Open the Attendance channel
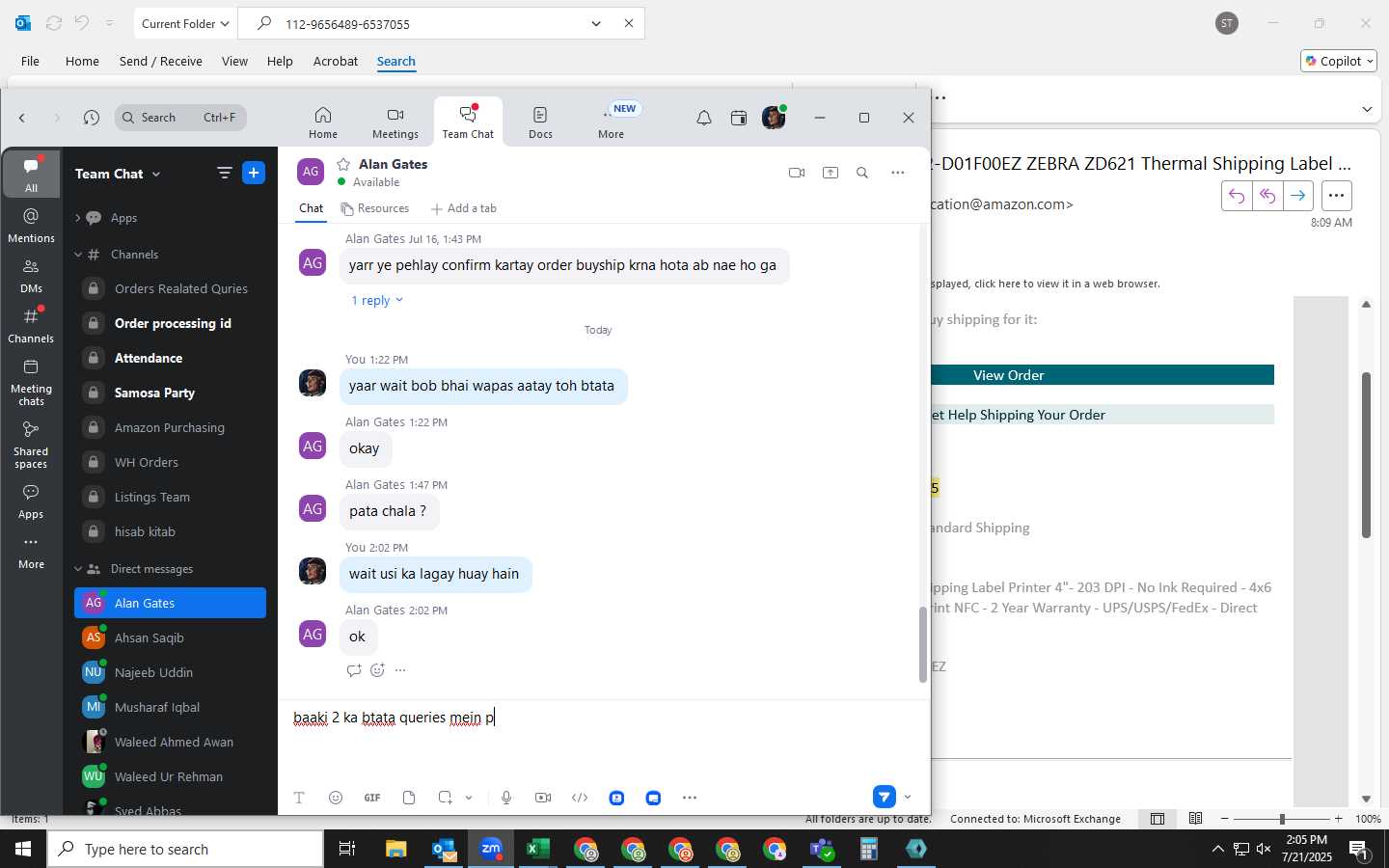1389x868 pixels. point(170,358)
